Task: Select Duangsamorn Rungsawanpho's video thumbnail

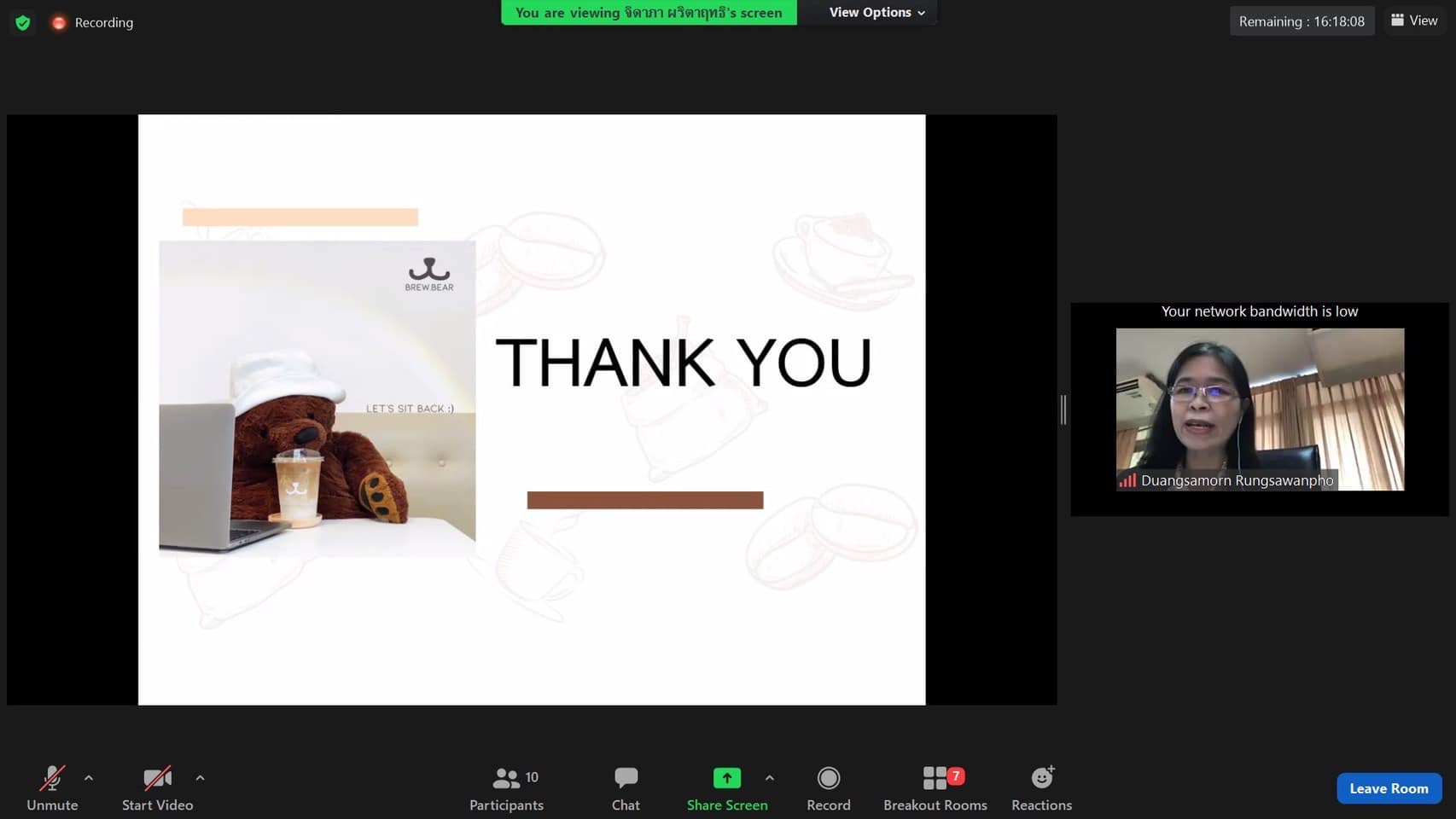Action: tap(1260, 409)
